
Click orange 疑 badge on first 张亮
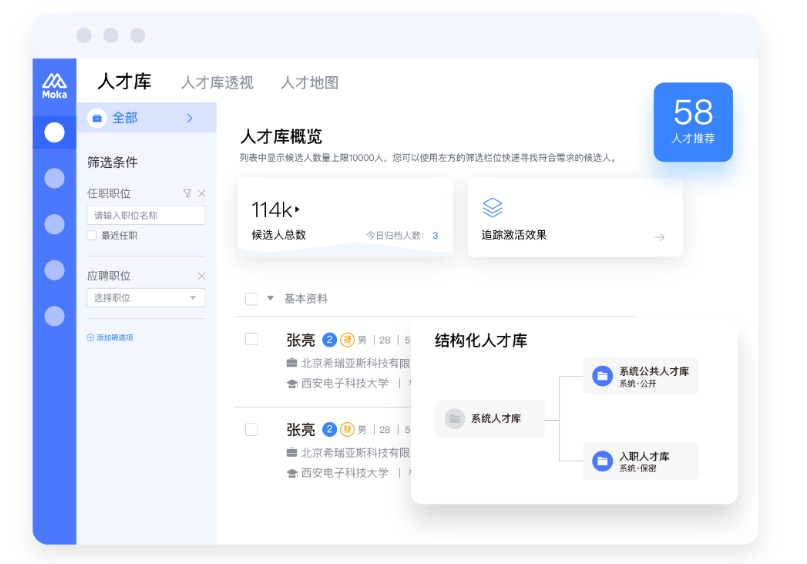pos(347,340)
